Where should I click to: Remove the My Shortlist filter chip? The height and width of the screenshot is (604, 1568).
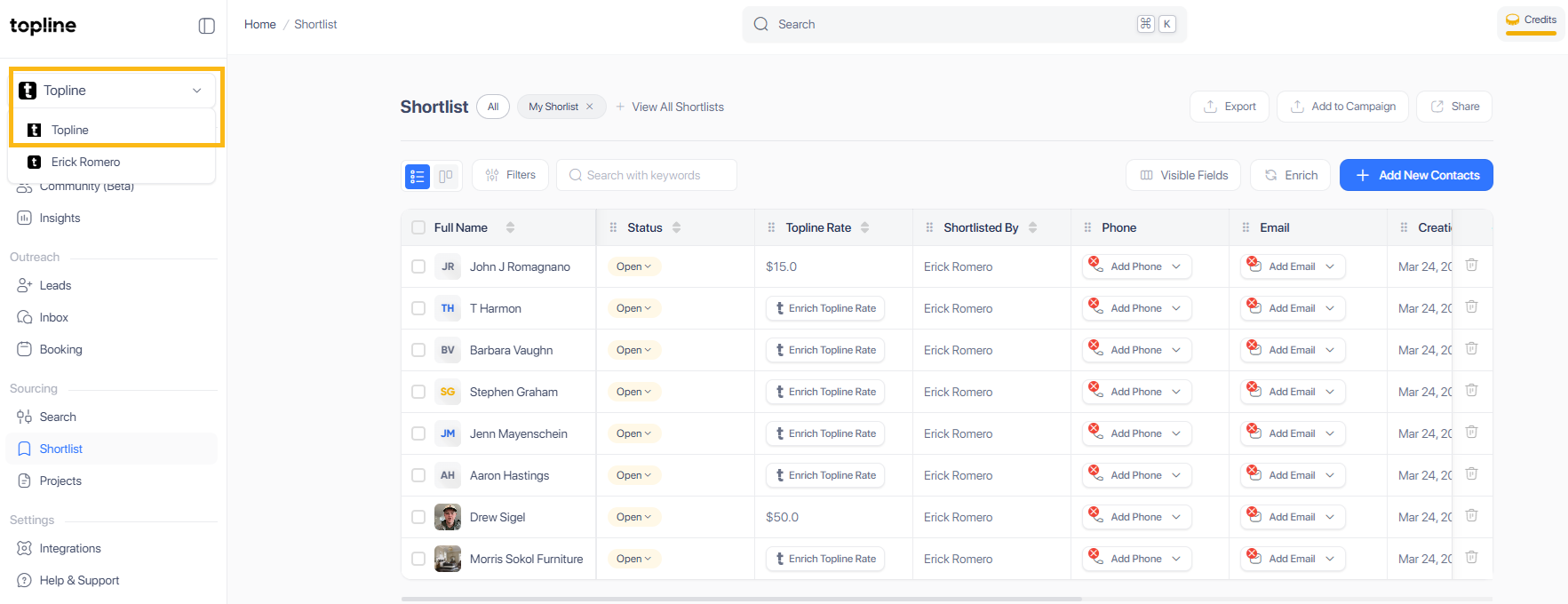(590, 107)
